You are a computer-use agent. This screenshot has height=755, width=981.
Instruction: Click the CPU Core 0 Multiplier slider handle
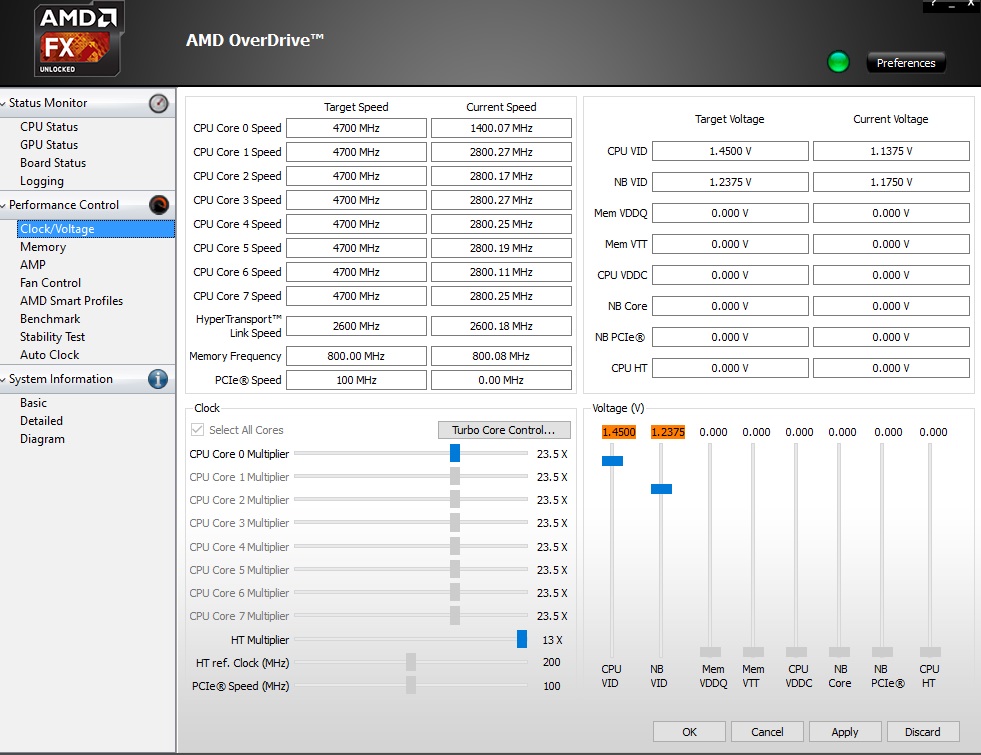(x=454, y=453)
